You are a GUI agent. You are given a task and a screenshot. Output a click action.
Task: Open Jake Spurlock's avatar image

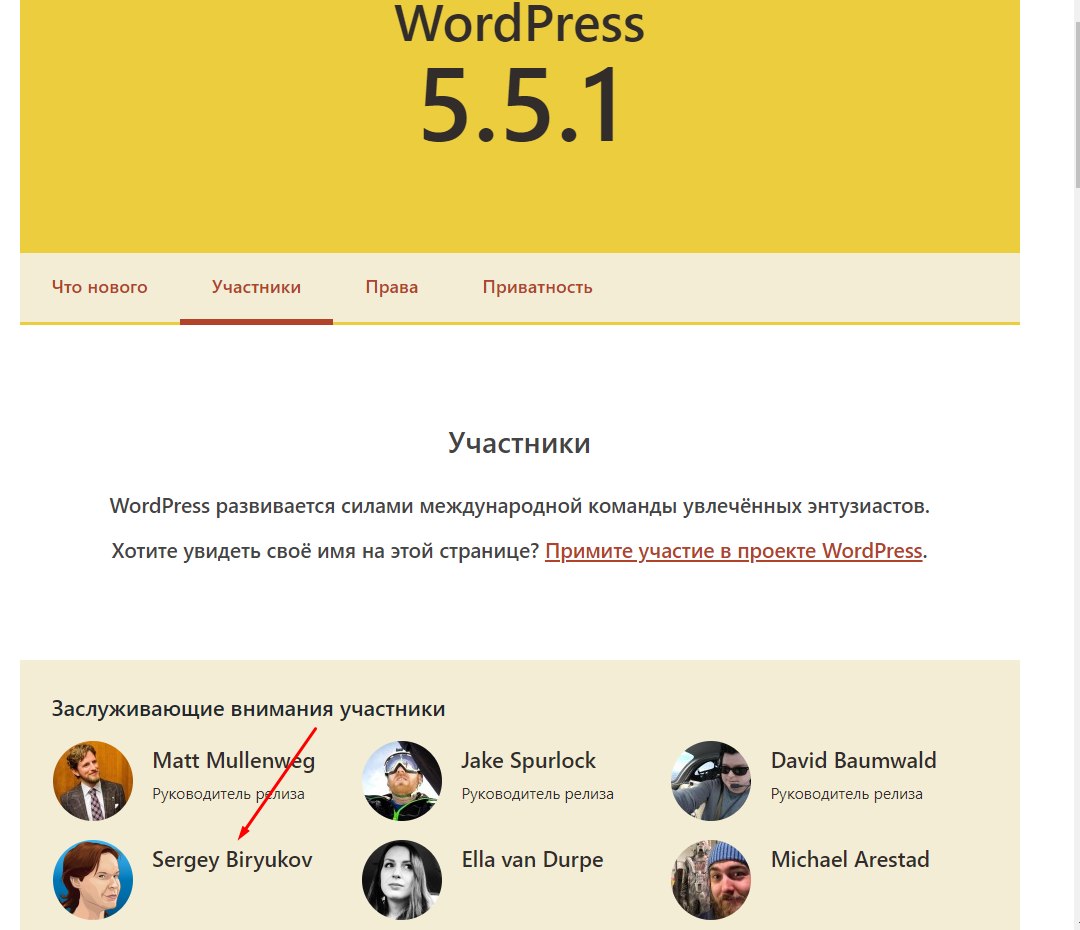pyautogui.click(x=402, y=781)
